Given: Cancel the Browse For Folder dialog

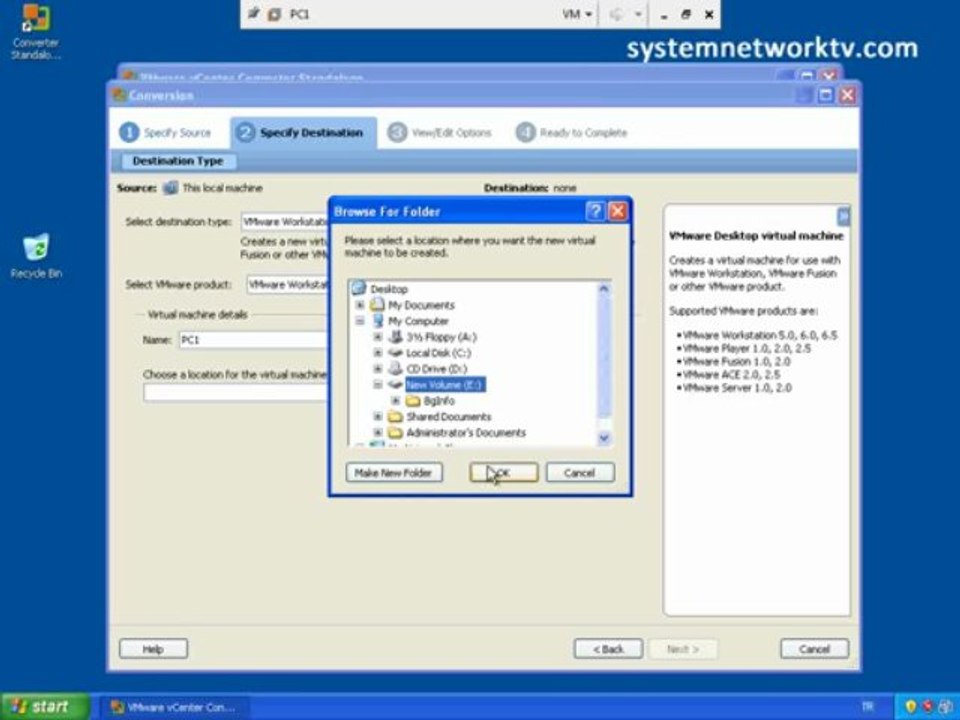Looking at the screenshot, I should [x=580, y=473].
